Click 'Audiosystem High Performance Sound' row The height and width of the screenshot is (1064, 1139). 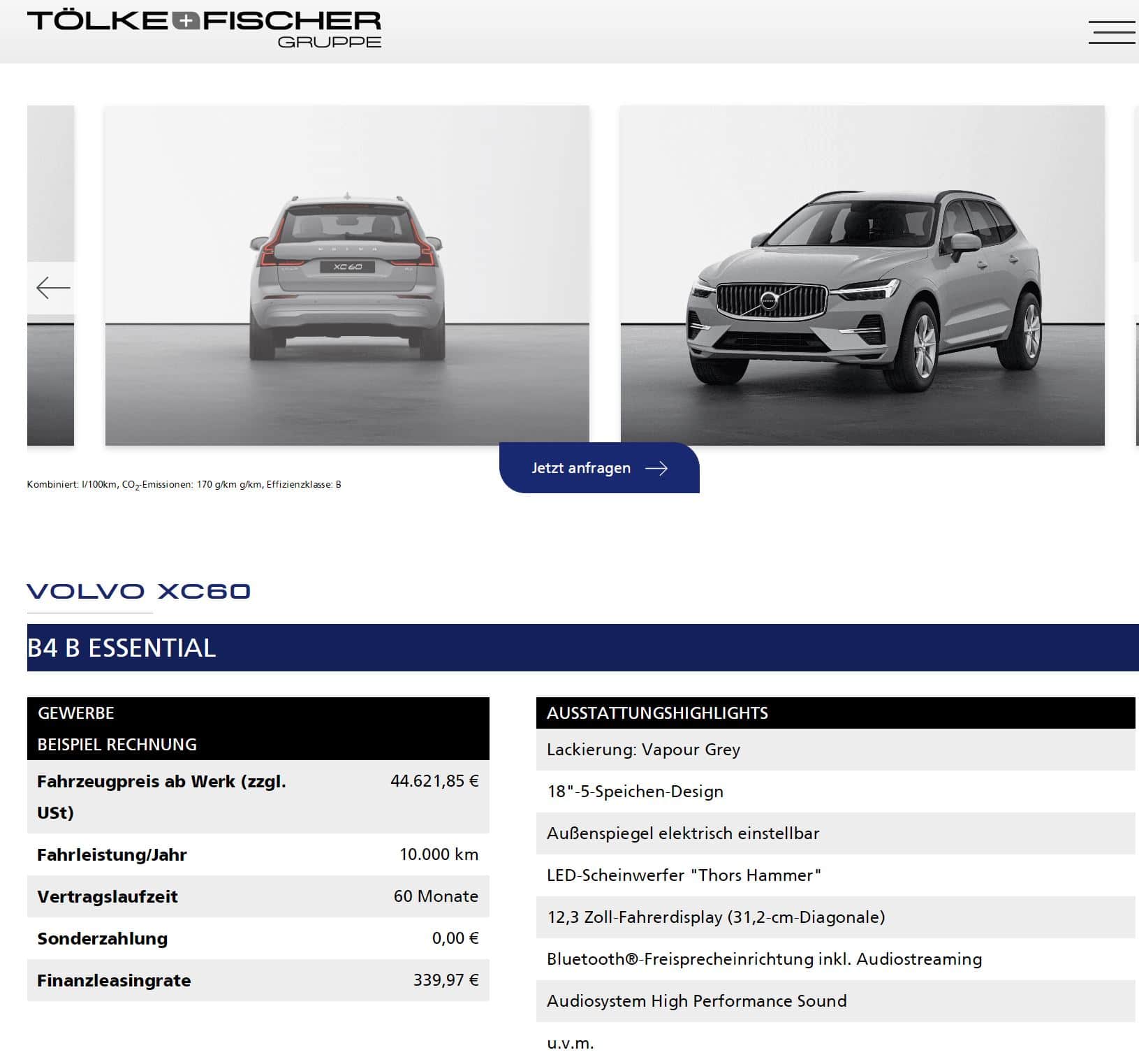click(x=835, y=1001)
